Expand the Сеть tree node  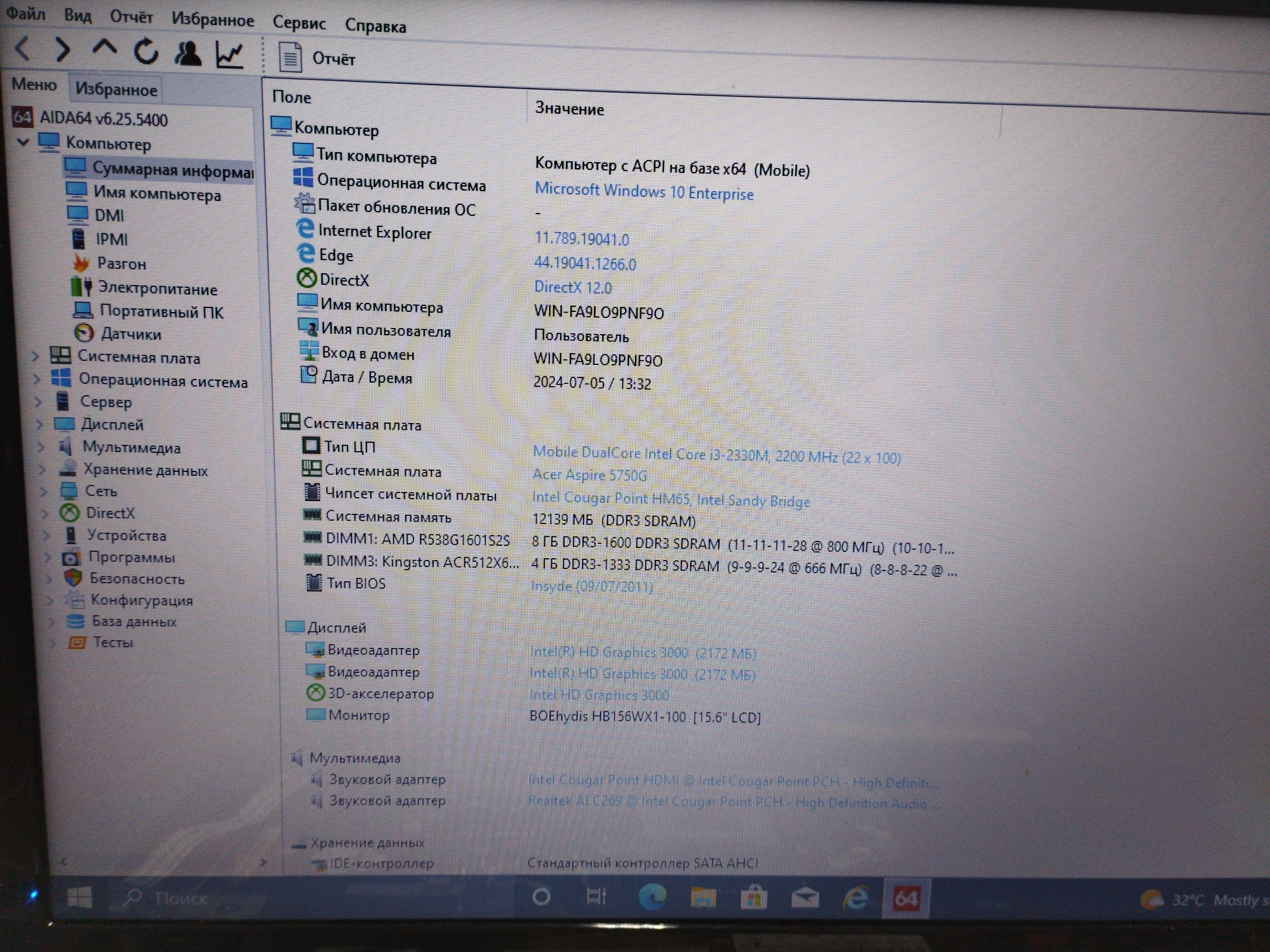[44, 491]
